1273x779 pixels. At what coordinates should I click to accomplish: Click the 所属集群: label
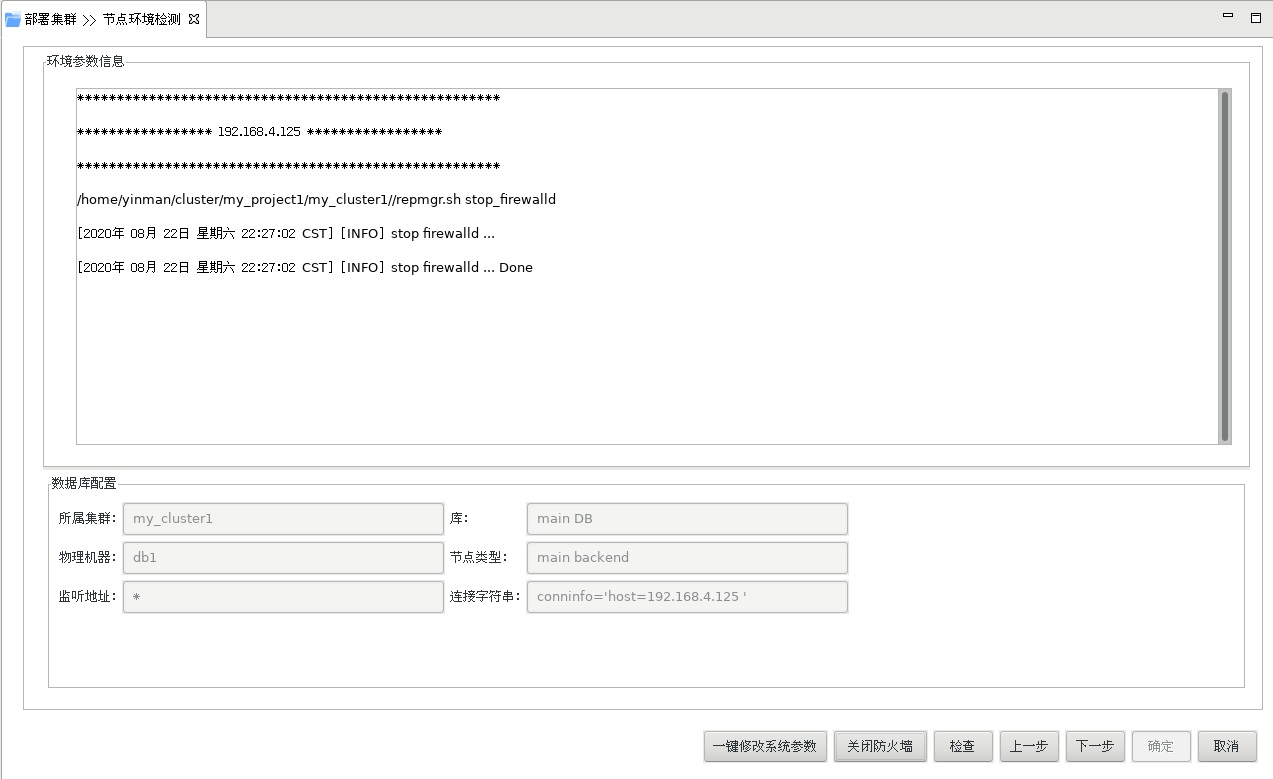pyautogui.click(x=88, y=519)
